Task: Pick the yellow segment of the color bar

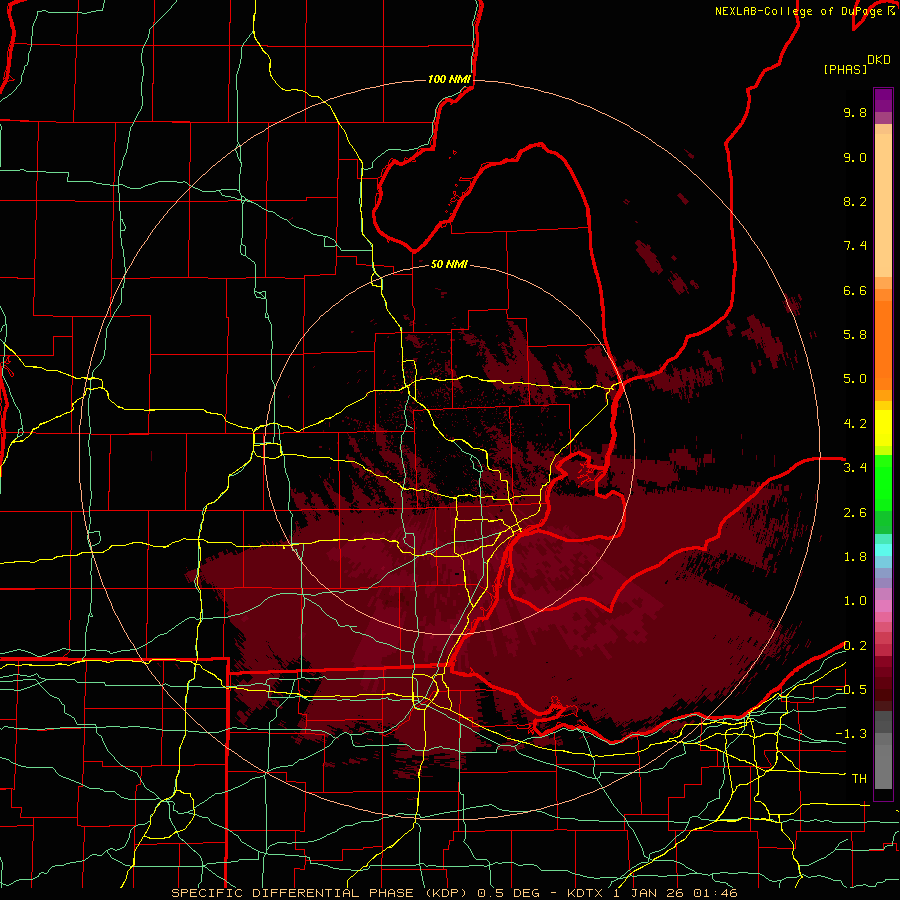Action: 883,428
